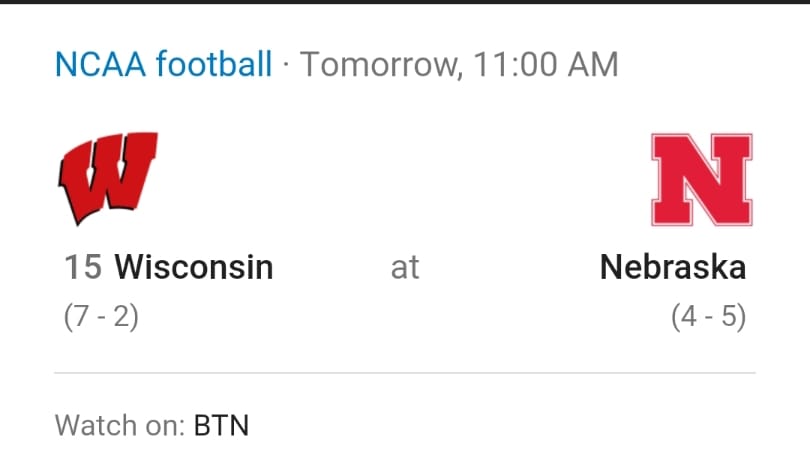
Task: Click the Wisconsin Badgers W logo
Action: coord(108,179)
